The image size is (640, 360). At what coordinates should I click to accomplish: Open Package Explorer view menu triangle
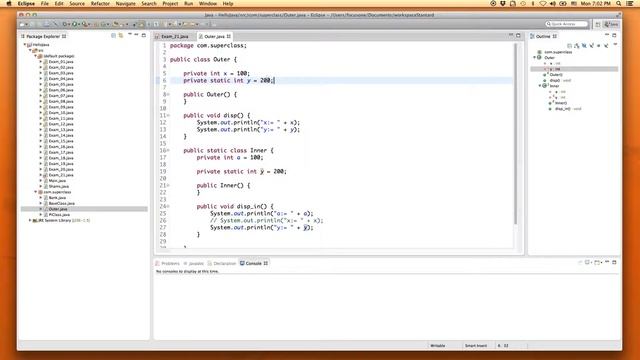click(x=129, y=35)
